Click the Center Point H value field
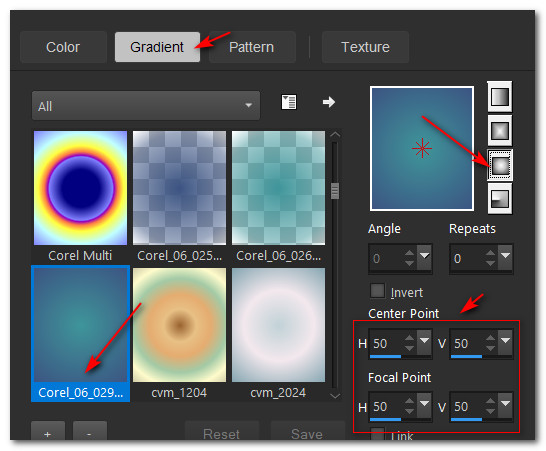Image resolution: width=546 pixels, height=451 pixels. pyautogui.click(x=387, y=343)
